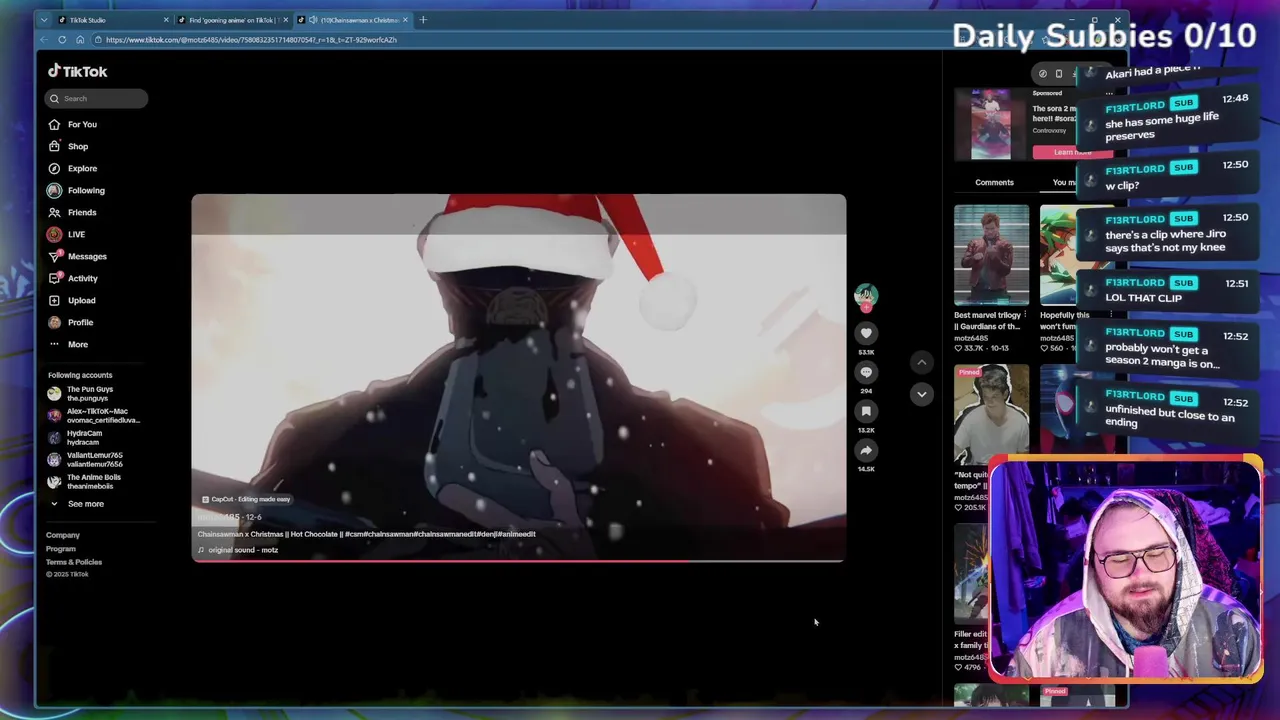1280x720 pixels.
Task: Click the streamer webcam overlay
Action: tap(1126, 570)
